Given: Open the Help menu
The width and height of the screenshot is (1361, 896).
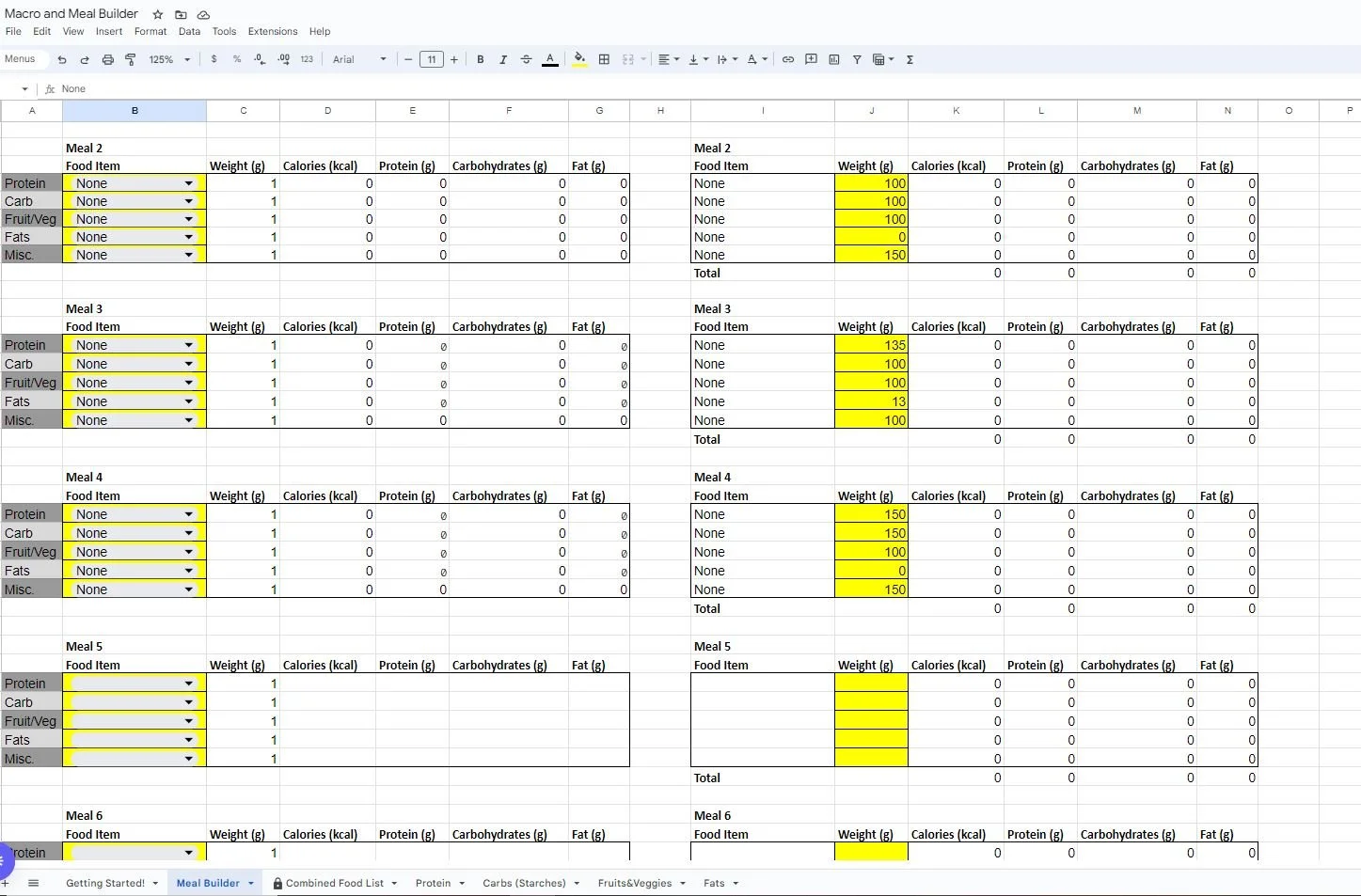Looking at the screenshot, I should pos(320,31).
